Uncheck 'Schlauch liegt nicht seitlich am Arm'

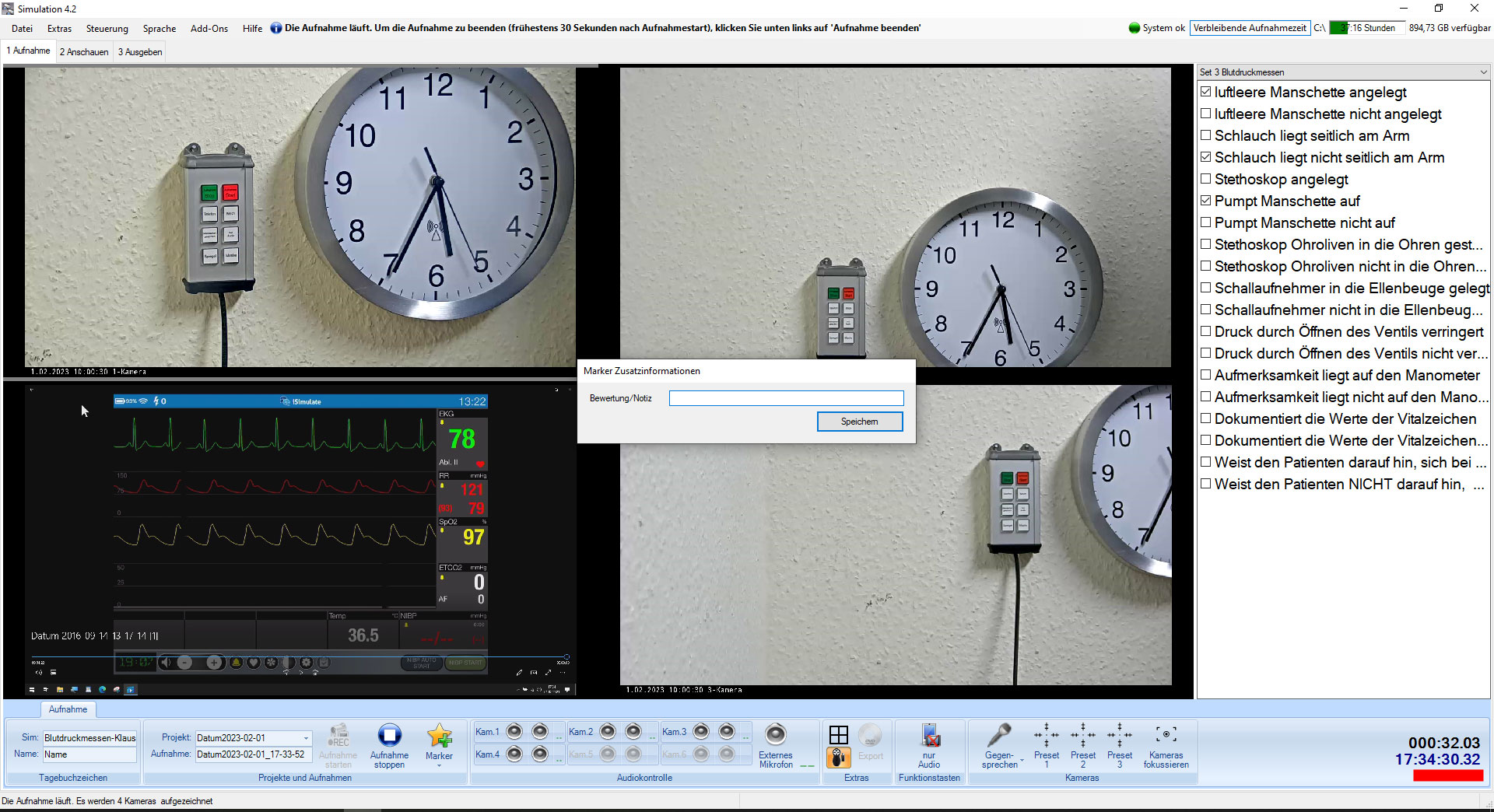point(1206,157)
